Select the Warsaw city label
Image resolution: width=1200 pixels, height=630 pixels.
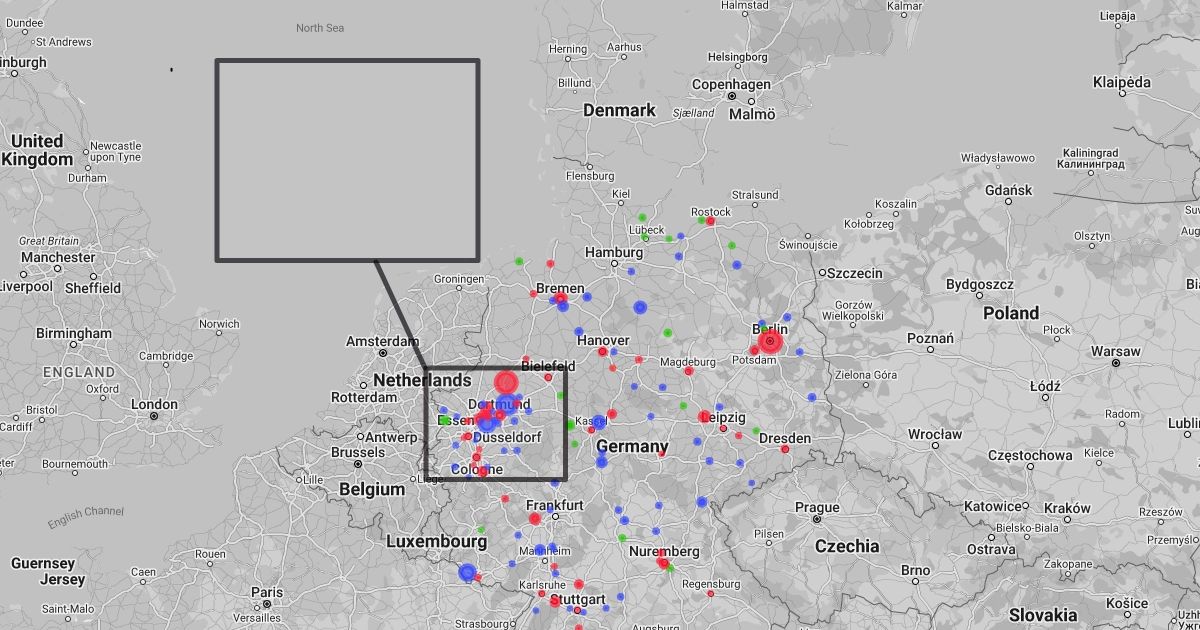point(1114,352)
